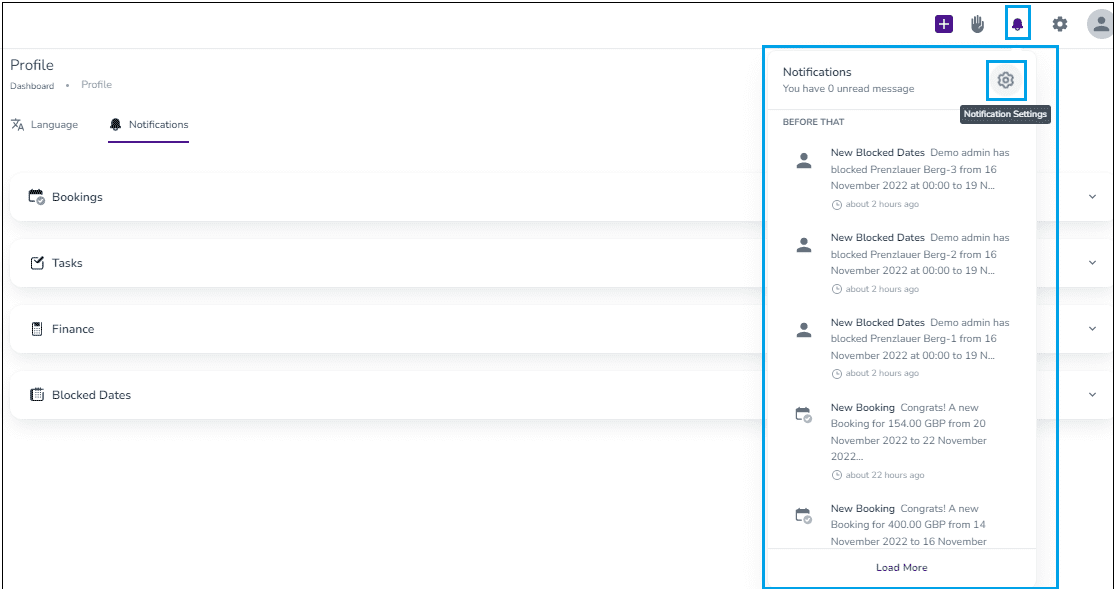1114x589 pixels.
Task: Expand the Bookings section chevron
Action: click(x=1093, y=197)
